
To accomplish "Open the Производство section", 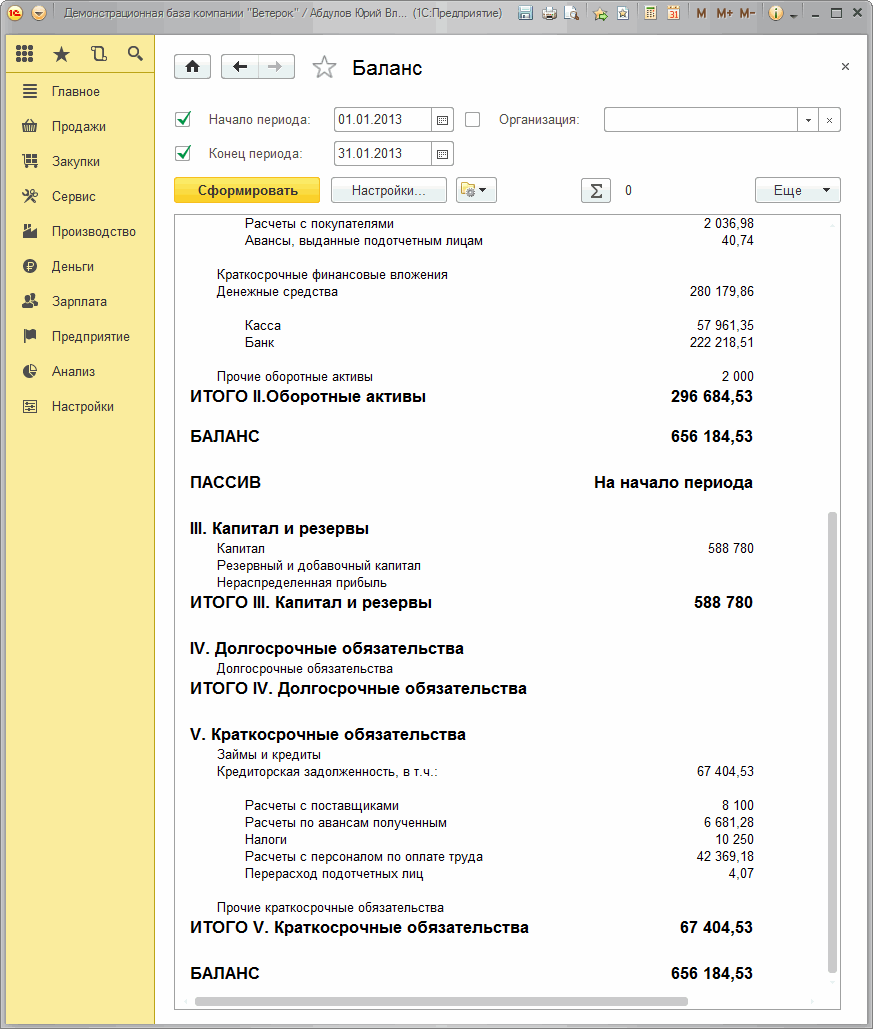I will click(81, 232).
